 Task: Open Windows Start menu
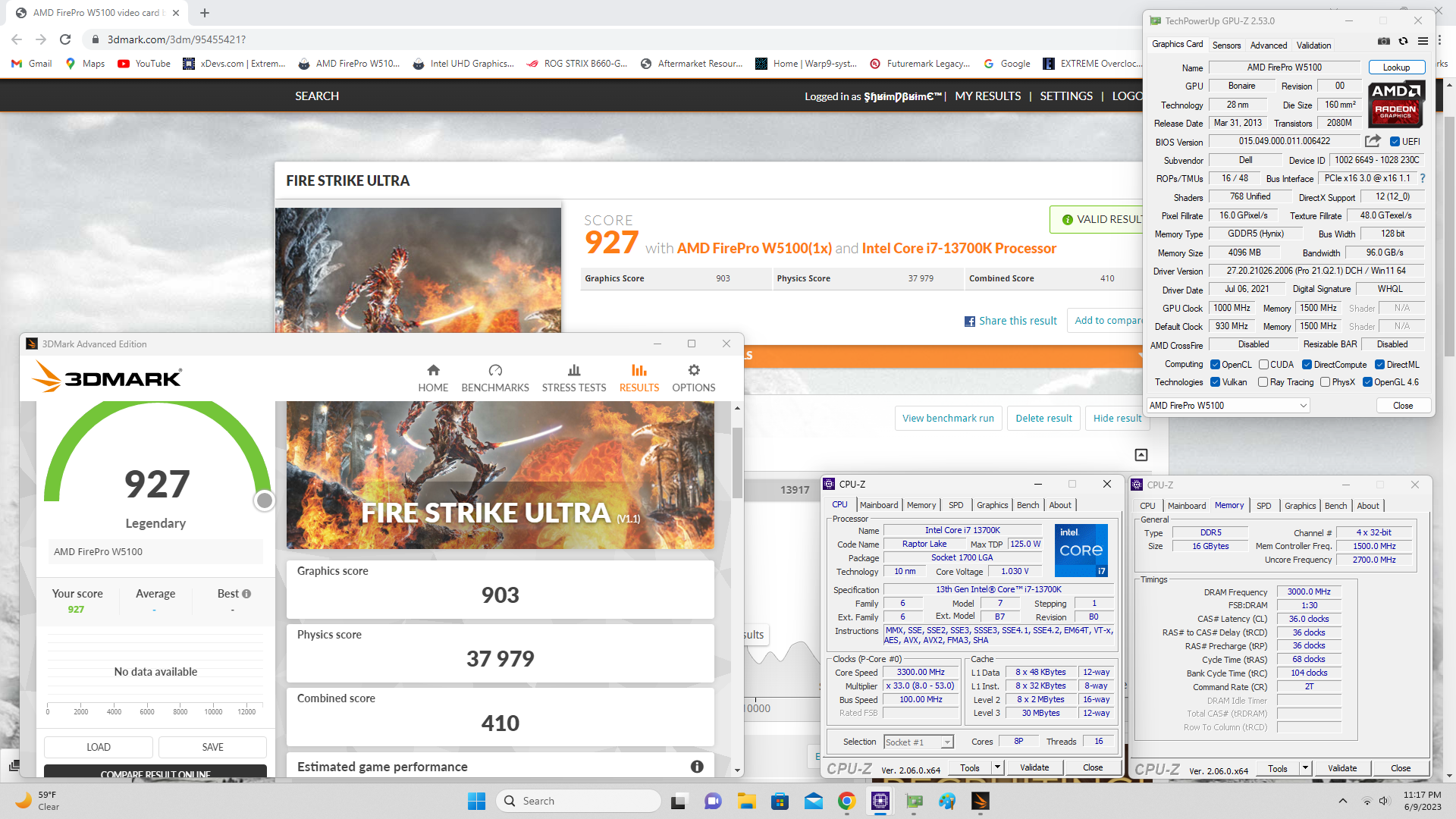click(476, 801)
